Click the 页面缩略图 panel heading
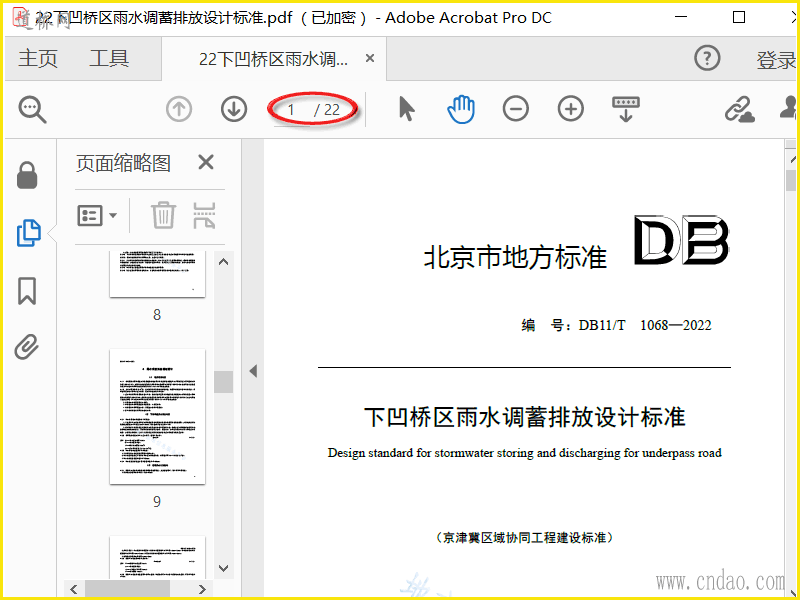800x600 pixels. pos(123,163)
